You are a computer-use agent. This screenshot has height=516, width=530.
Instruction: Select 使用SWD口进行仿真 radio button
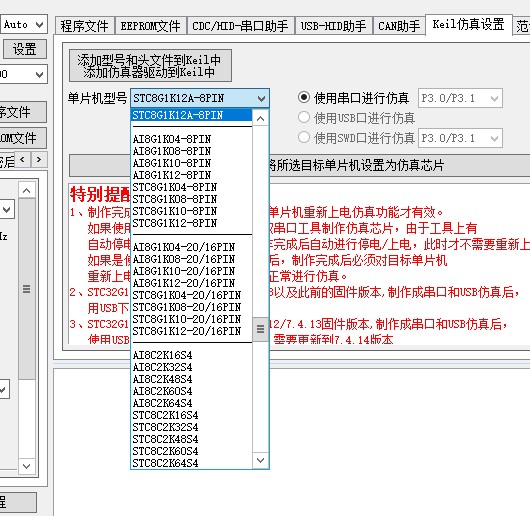(x=357, y=138)
